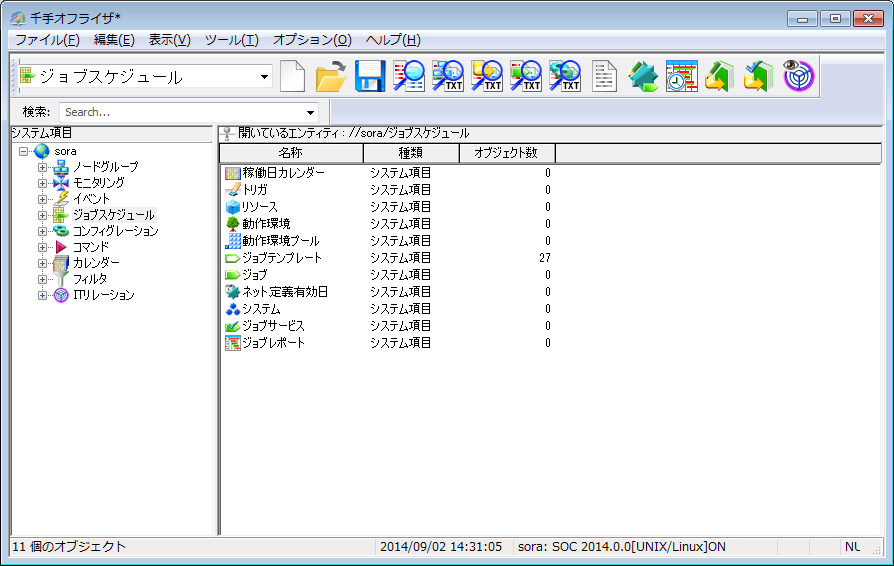
Task: Expand the コマンド tree node
Action: pos(42,247)
